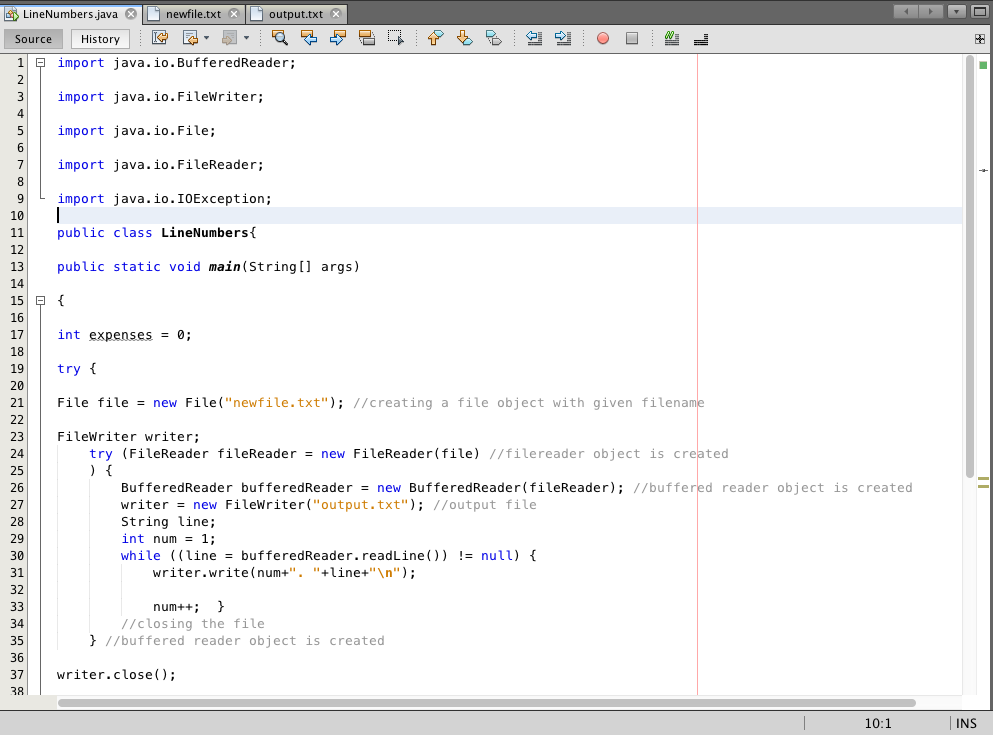Click the Last Edit toolbar icon
The height and width of the screenshot is (735, 993).
click(x=160, y=38)
